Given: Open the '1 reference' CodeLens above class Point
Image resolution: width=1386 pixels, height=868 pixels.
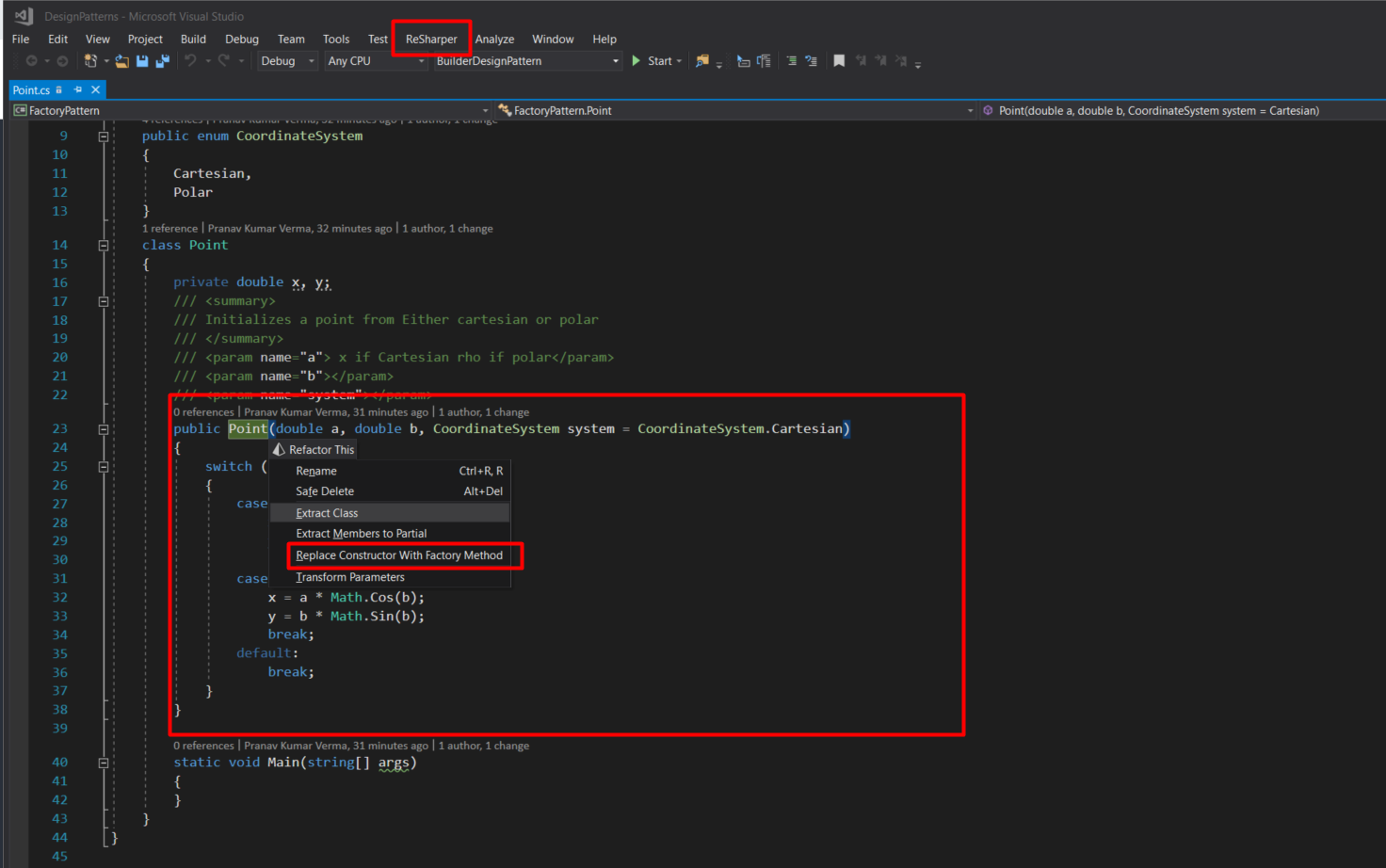Looking at the screenshot, I should [169, 229].
